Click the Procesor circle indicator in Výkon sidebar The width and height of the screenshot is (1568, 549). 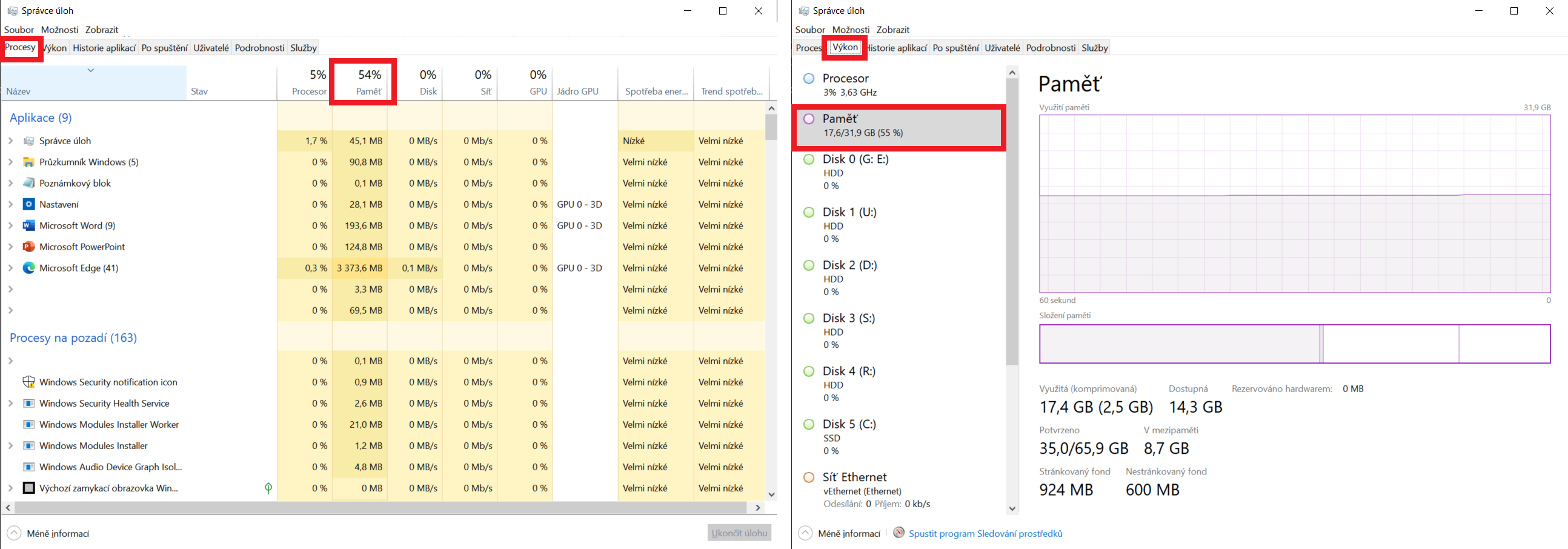[x=809, y=79]
